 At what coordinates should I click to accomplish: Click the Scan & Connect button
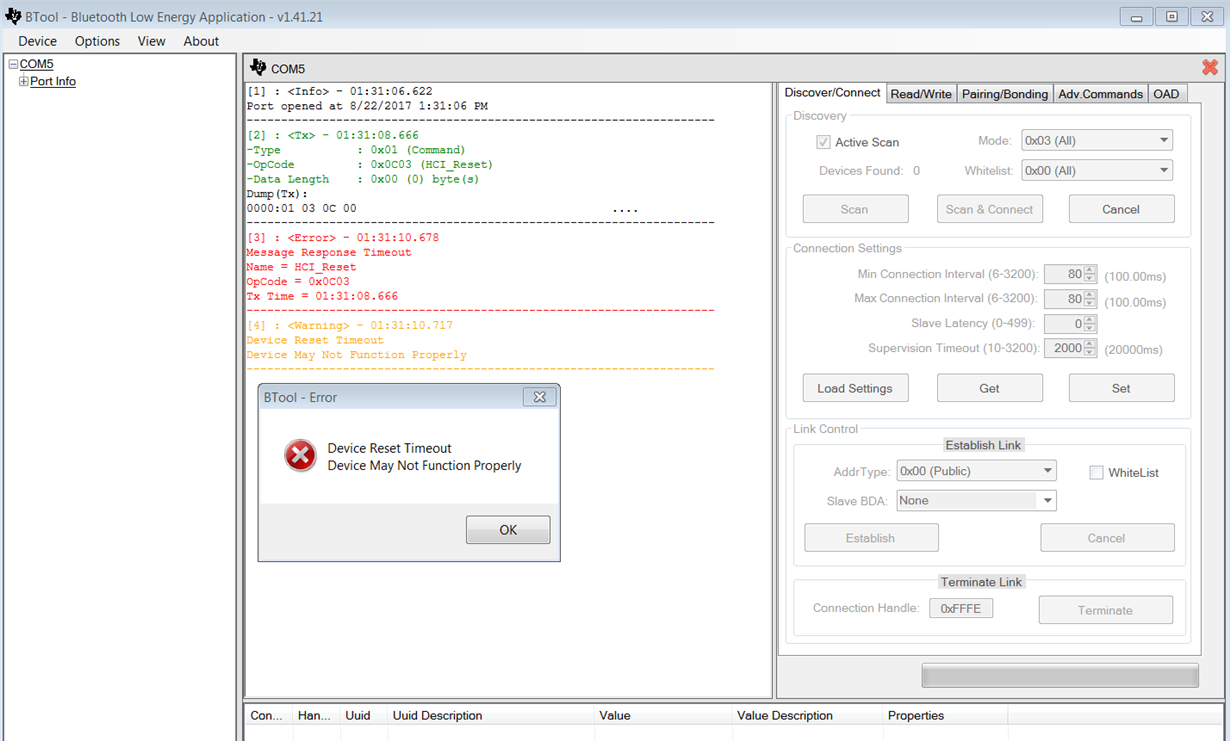[989, 209]
